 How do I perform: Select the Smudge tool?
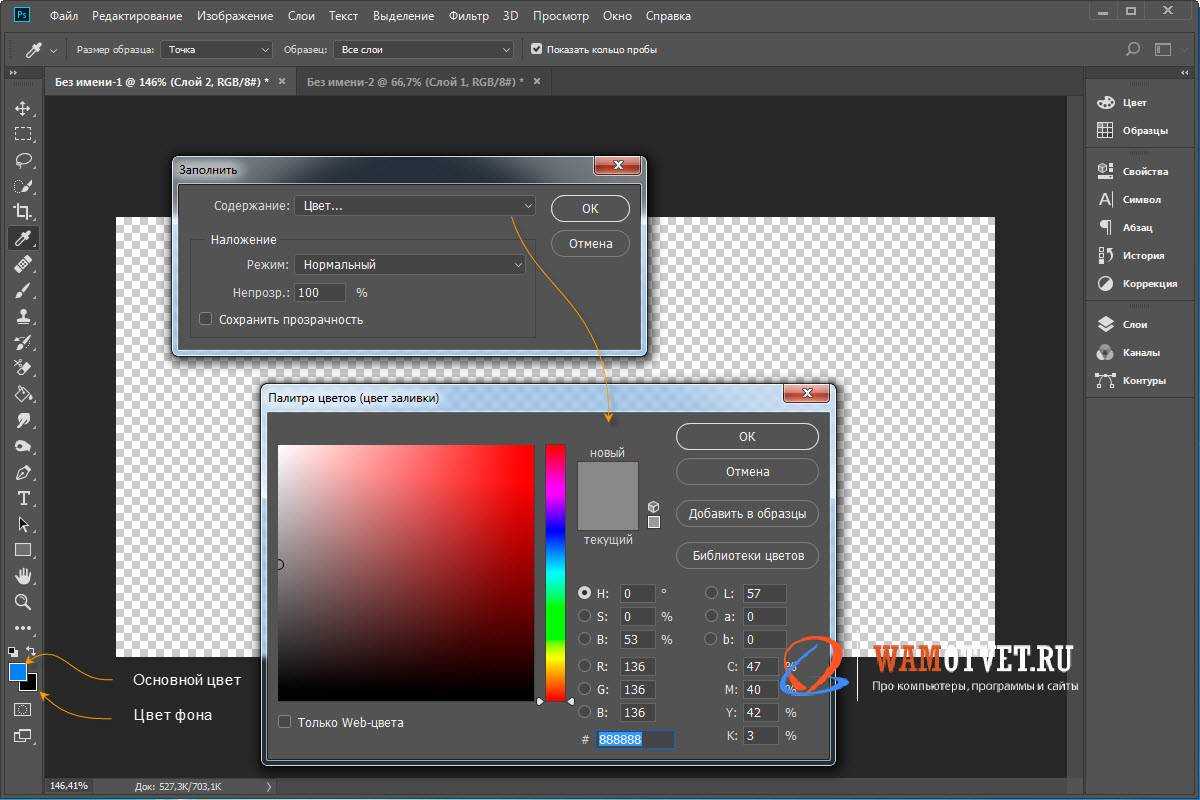pos(22,420)
